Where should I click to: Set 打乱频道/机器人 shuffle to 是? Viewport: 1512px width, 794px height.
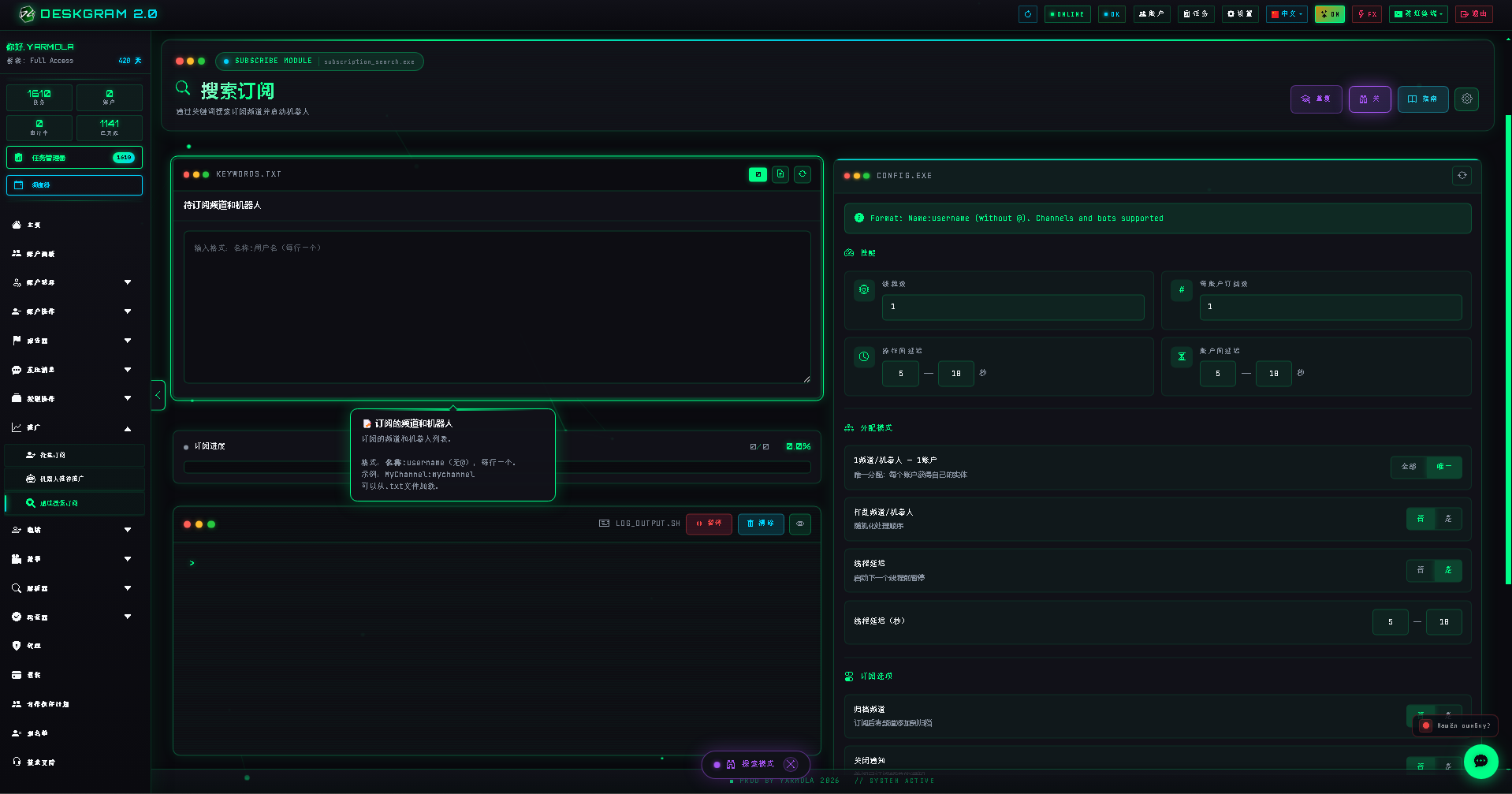click(1448, 519)
